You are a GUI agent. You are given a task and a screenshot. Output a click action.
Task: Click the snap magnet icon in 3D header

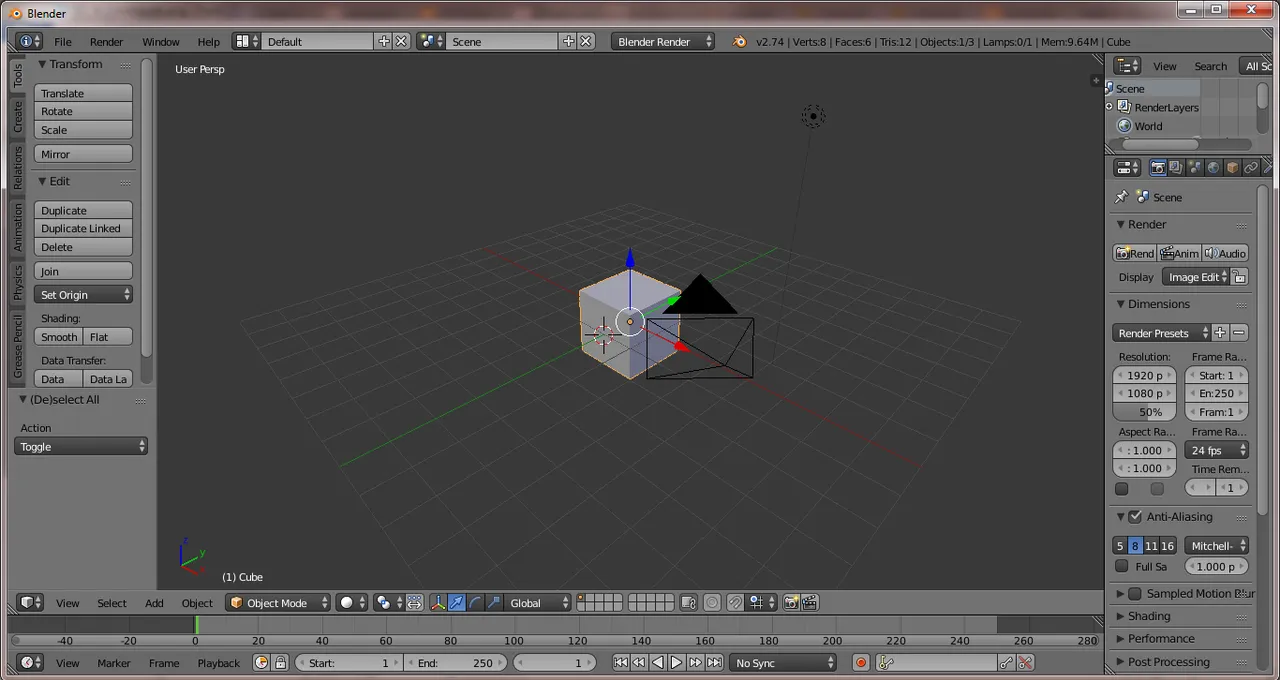[735, 603]
